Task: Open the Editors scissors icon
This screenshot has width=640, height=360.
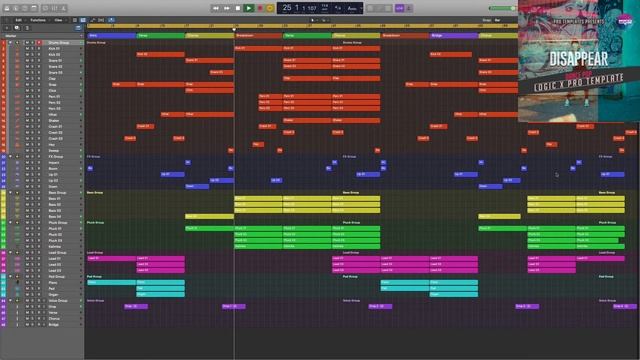Action: pos(64,8)
